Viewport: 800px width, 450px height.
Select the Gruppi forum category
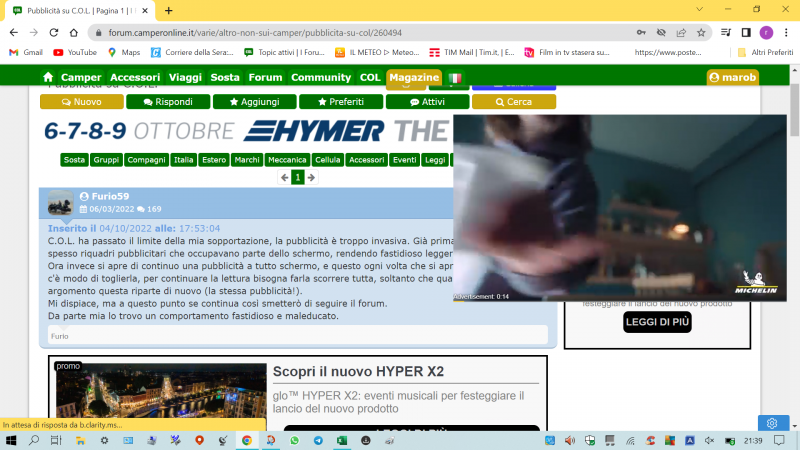coord(106,160)
